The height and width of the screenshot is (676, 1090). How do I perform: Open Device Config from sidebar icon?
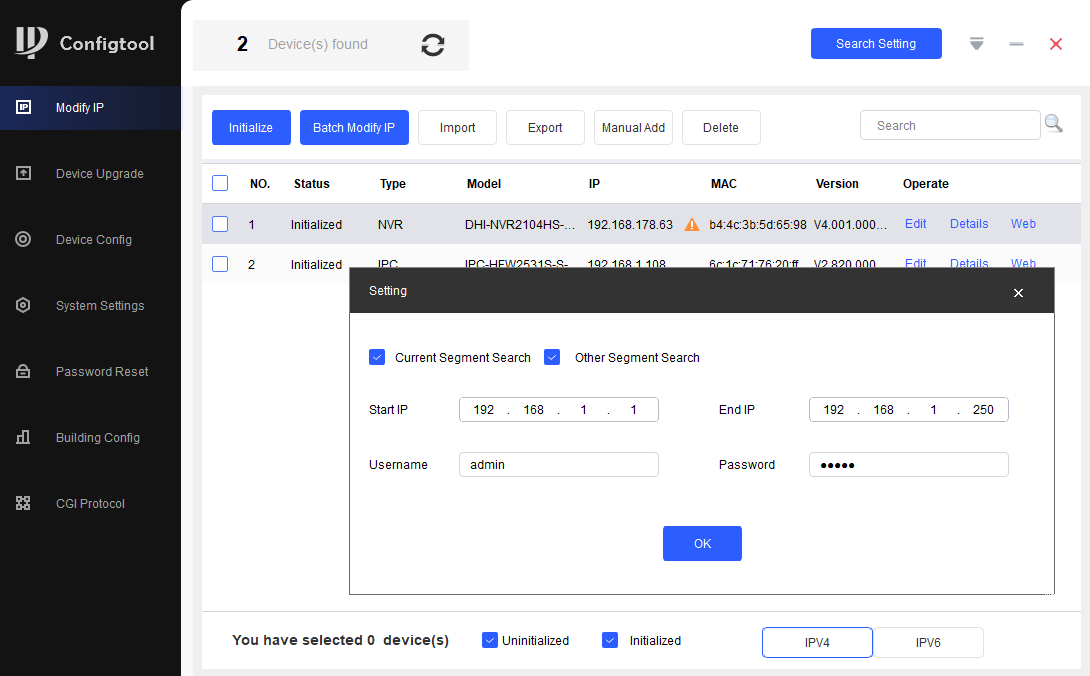coord(23,240)
